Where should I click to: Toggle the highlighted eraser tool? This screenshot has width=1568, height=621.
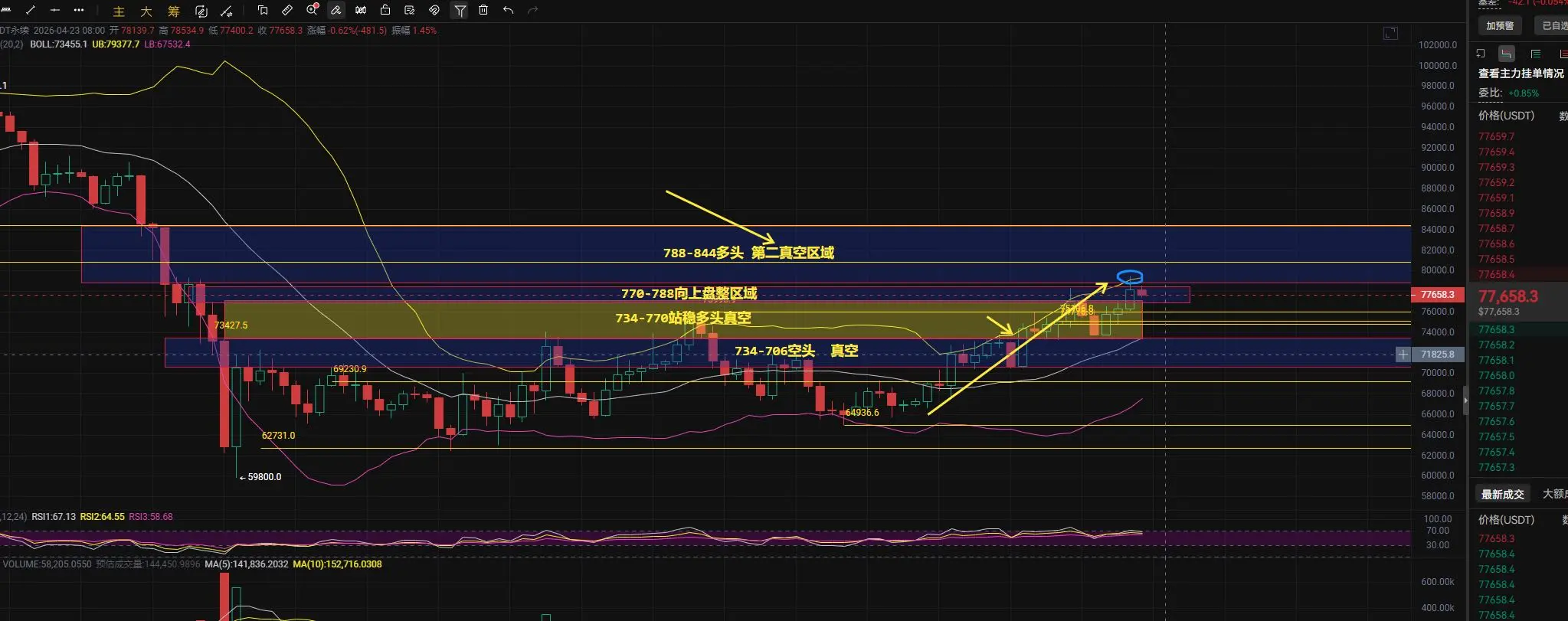[336, 10]
